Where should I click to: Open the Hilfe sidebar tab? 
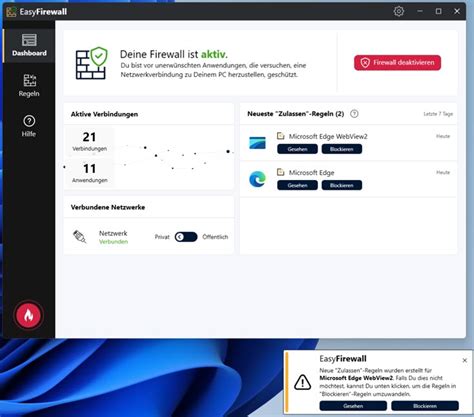tap(29, 126)
